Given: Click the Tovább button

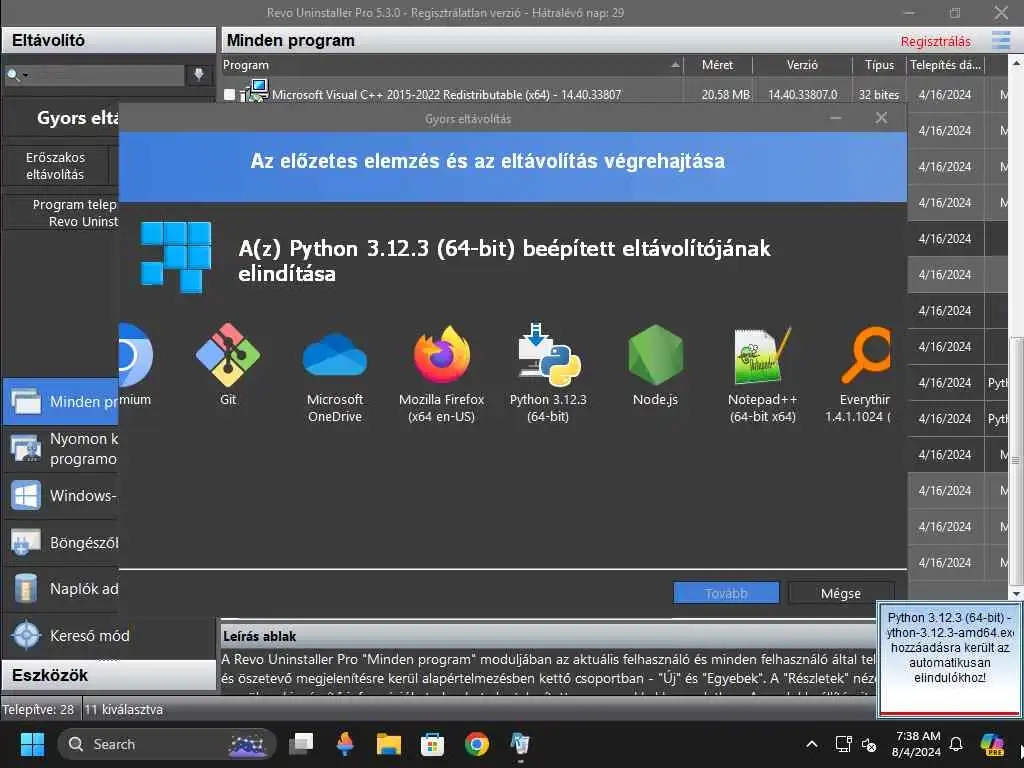Looking at the screenshot, I should pyautogui.click(x=726, y=593).
